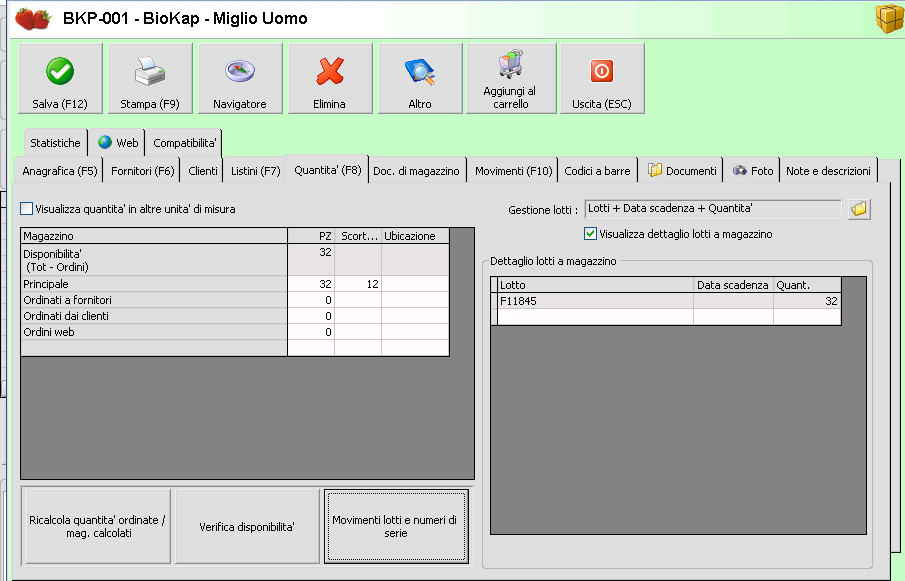Click Movimenti lotti e numeri di serie
The height and width of the screenshot is (581, 905).
pyautogui.click(x=395, y=526)
